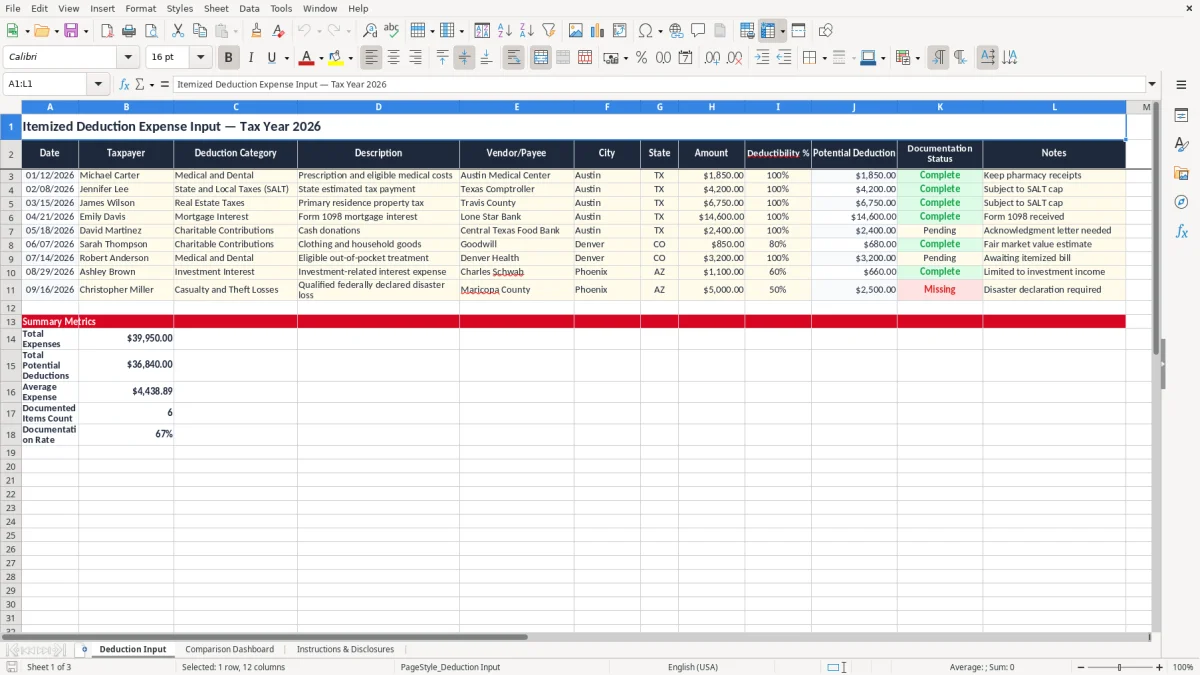The width and height of the screenshot is (1200, 675).
Task: Open the sidebar Gallery panel
Action: pyautogui.click(x=1181, y=174)
